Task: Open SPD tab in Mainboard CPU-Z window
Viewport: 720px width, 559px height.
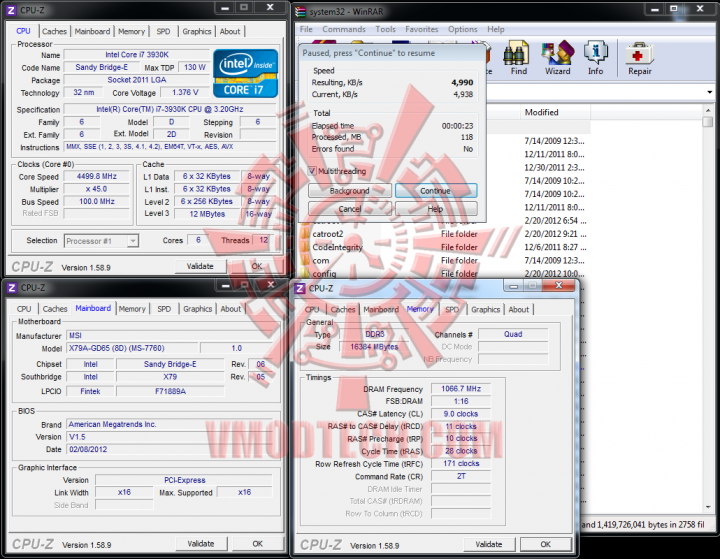Action: (164, 309)
